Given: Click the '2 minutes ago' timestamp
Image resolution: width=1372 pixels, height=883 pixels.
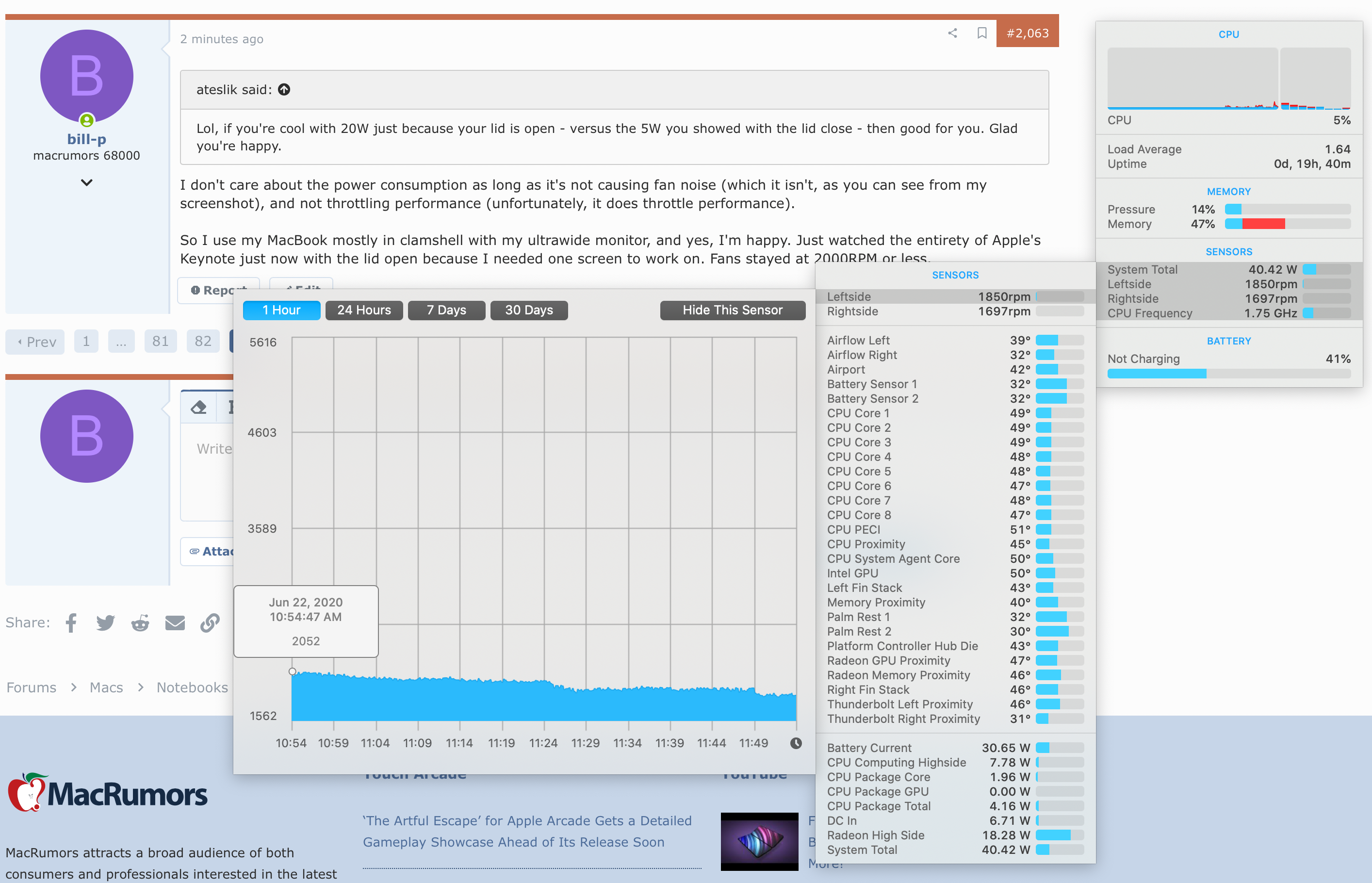Looking at the screenshot, I should coord(222,39).
